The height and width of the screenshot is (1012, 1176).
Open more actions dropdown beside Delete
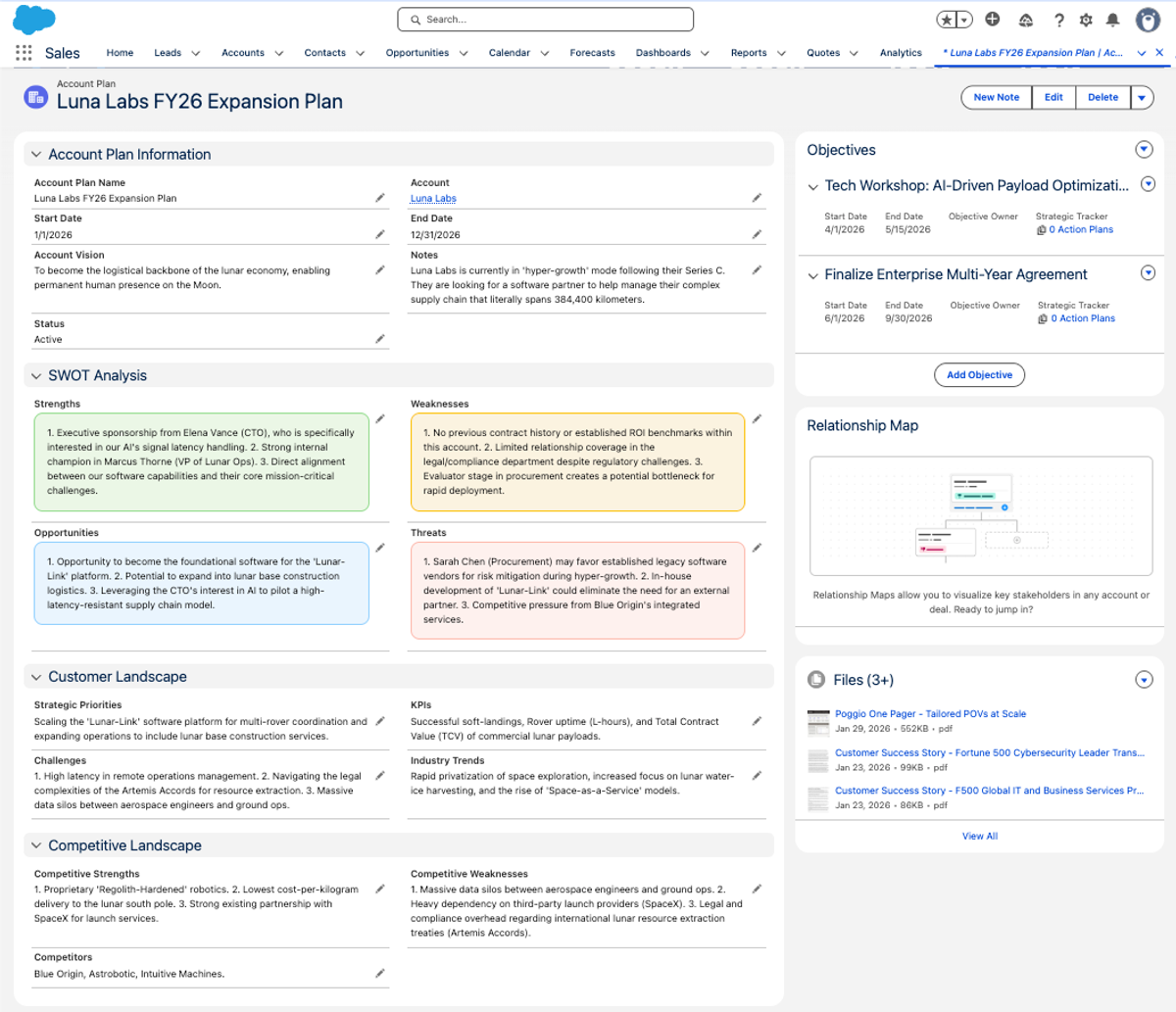[1143, 97]
